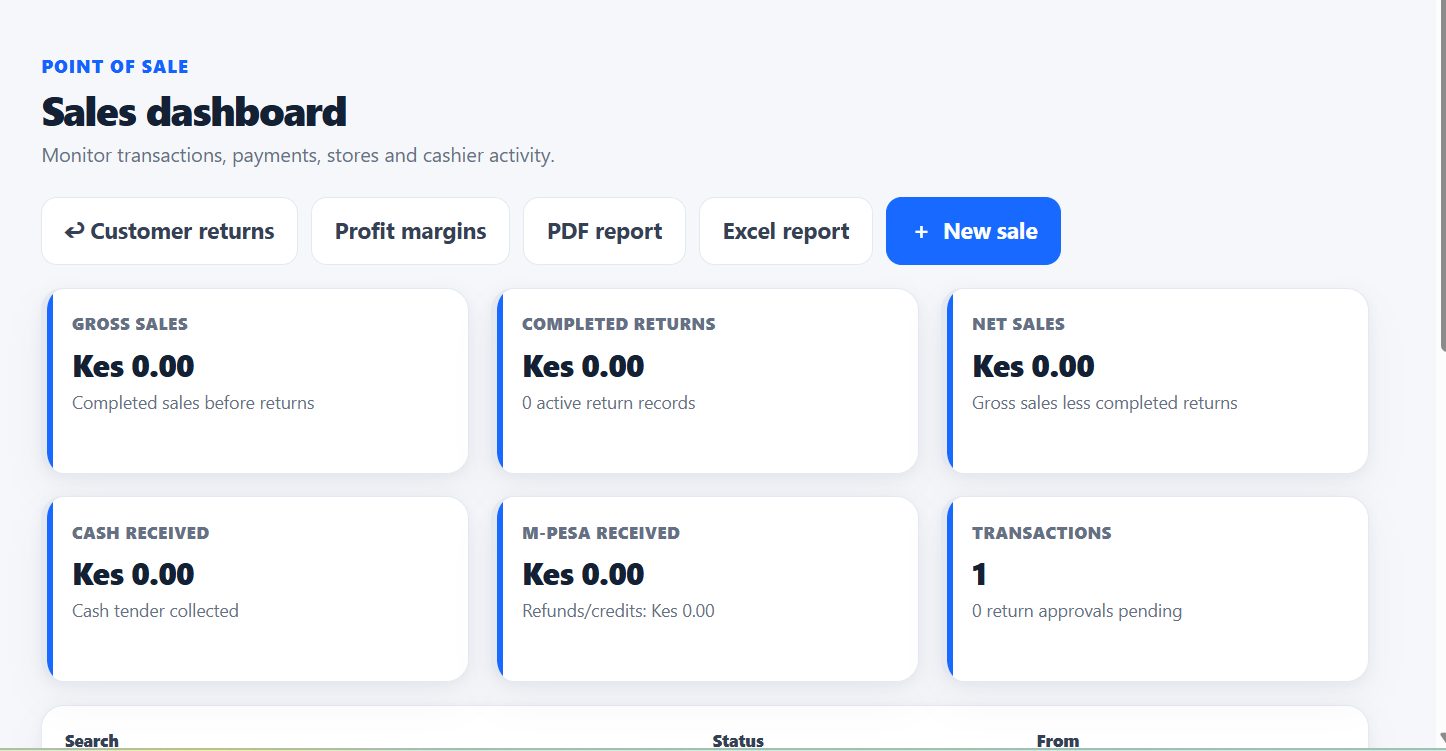Click the plus icon on New sale
The image size is (1446, 751).
point(921,232)
